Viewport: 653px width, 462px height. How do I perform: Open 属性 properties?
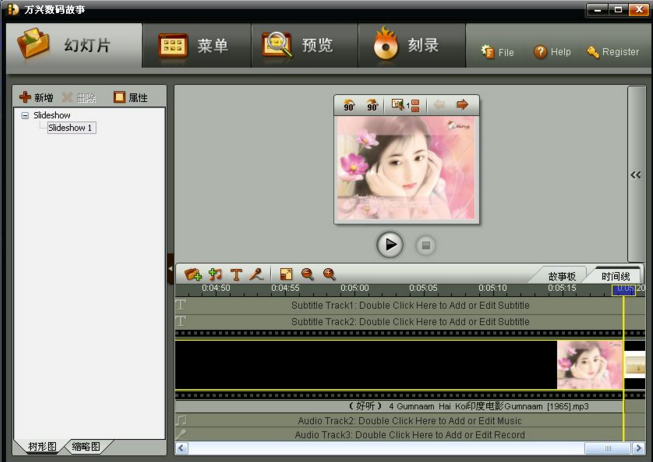click(x=131, y=97)
